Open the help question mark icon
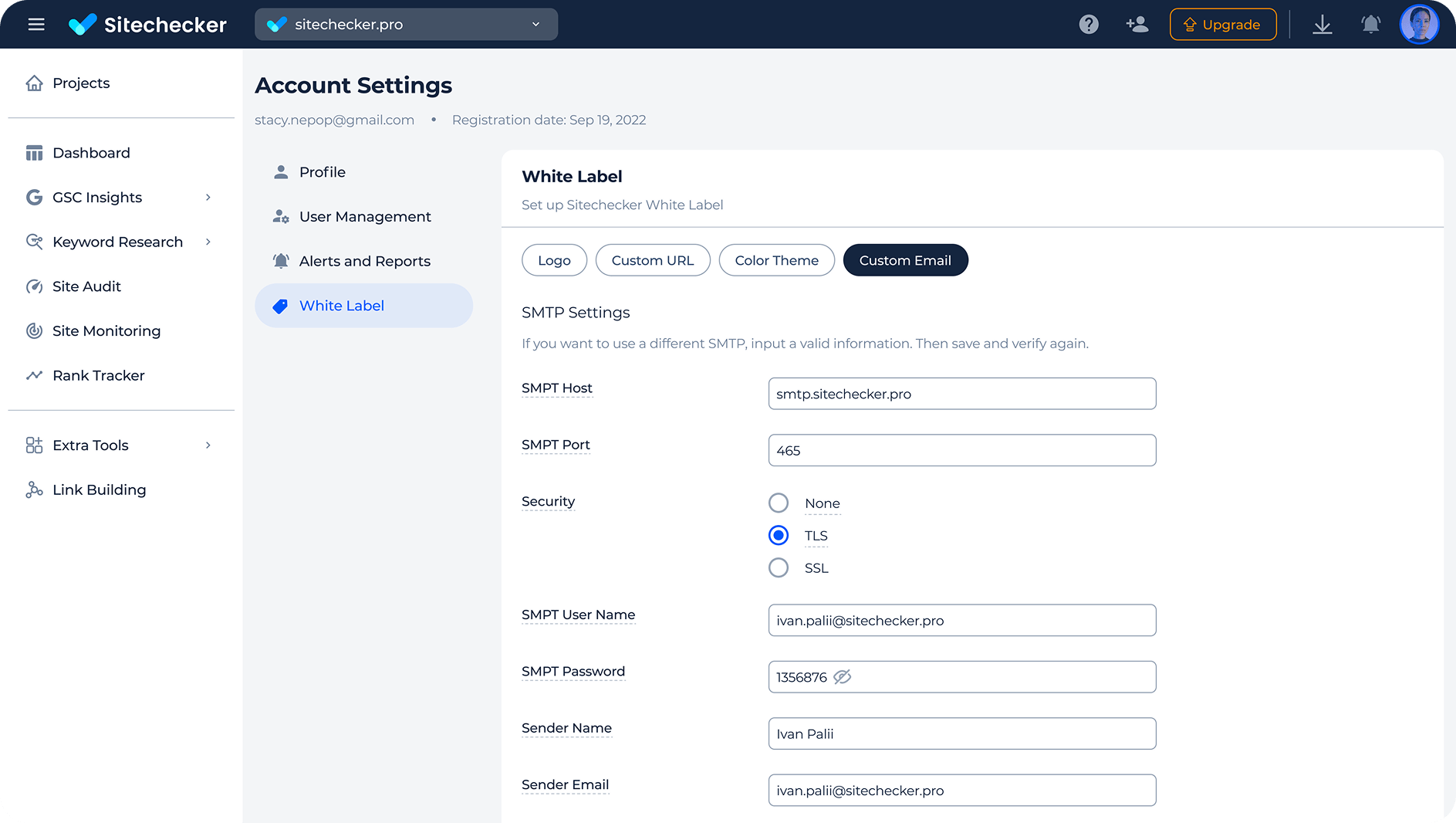 coord(1089,25)
